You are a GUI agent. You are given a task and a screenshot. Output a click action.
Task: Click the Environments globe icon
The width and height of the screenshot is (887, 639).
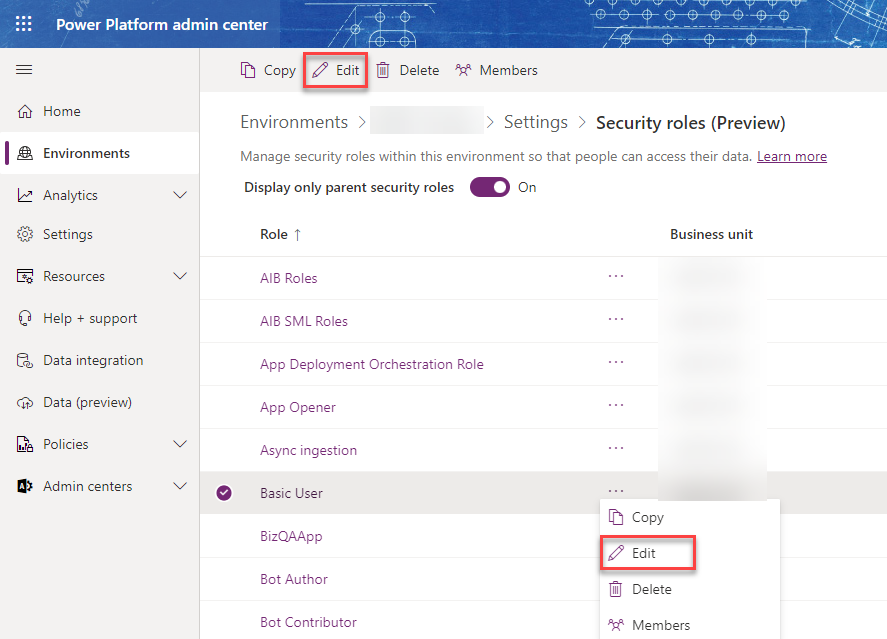[25, 153]
